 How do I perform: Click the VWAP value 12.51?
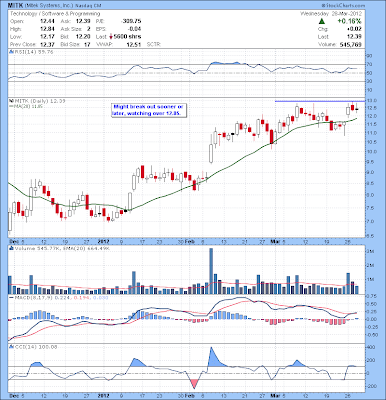coord(135,44)
